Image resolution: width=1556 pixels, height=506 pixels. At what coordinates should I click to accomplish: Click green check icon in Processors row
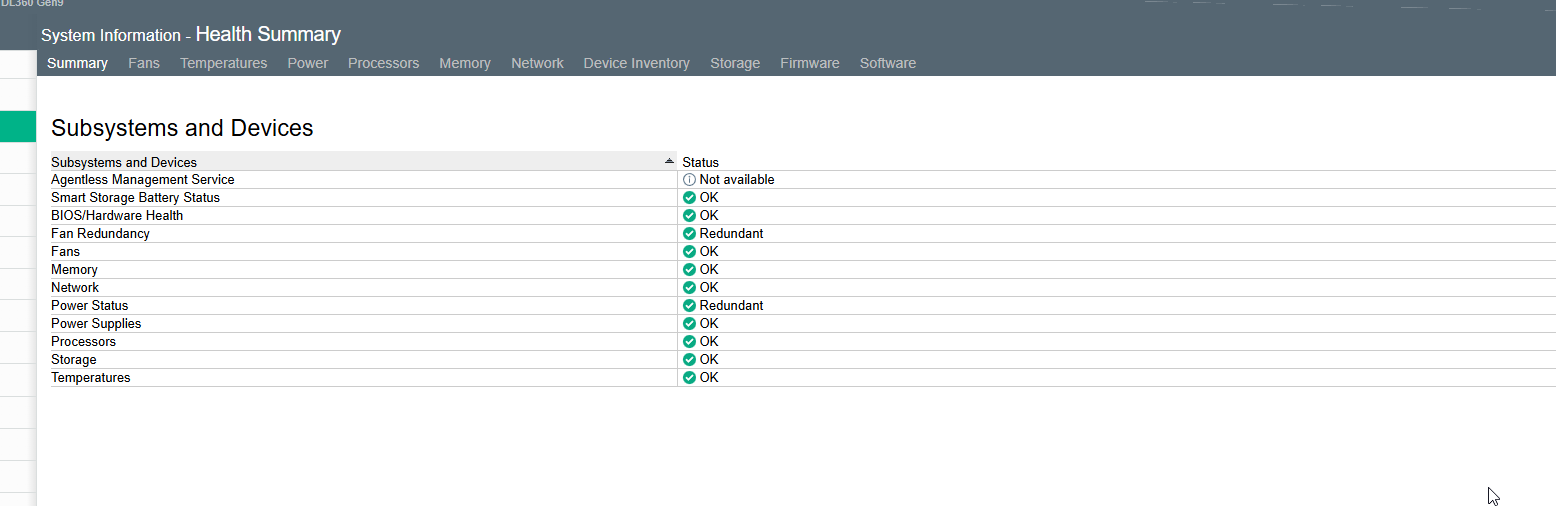tap(689, 342)
